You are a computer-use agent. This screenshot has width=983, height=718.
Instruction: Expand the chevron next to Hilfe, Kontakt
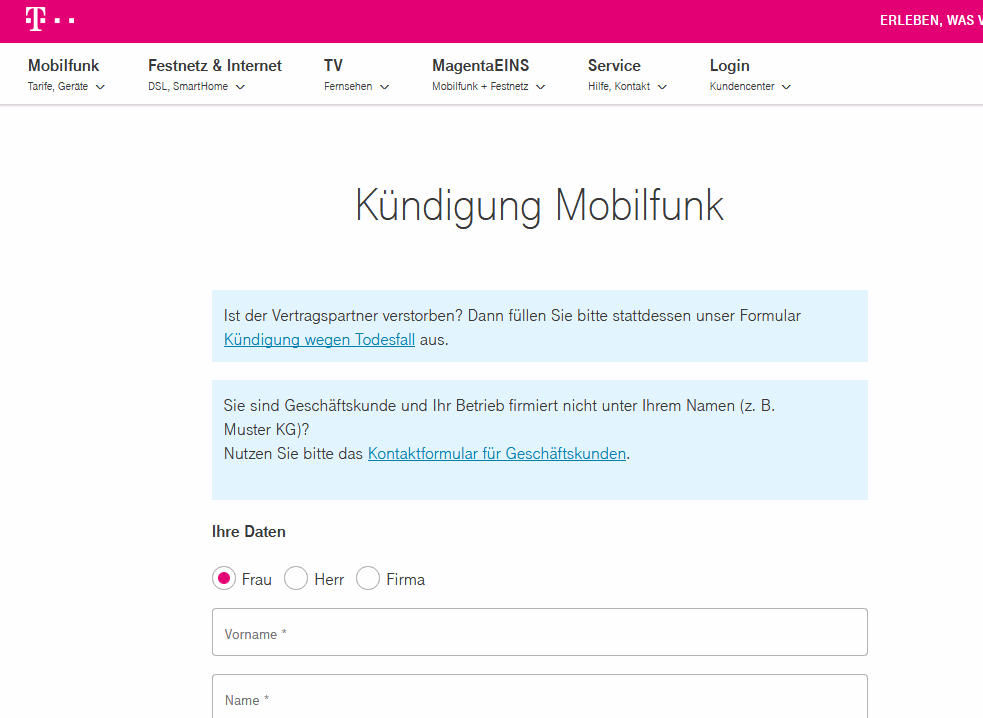(x=662, y=87)
